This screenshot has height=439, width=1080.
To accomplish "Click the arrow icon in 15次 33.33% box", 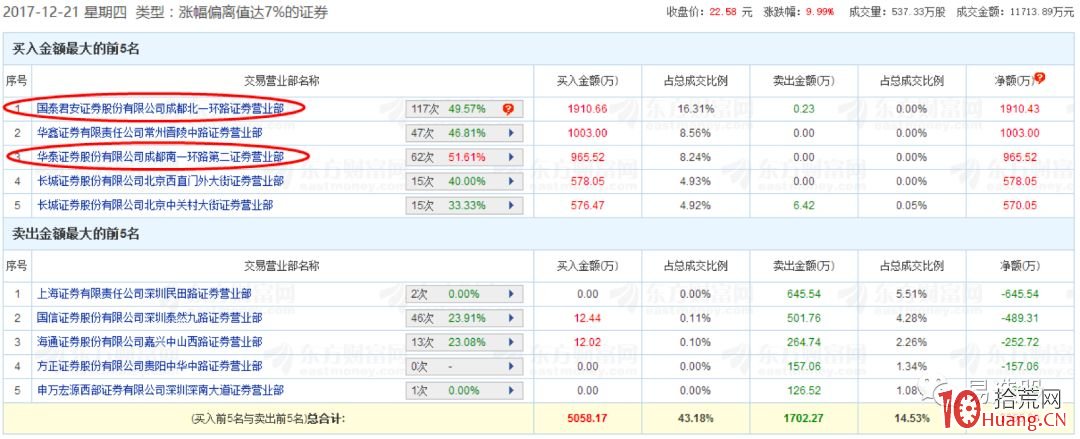I will pos(512,205).
